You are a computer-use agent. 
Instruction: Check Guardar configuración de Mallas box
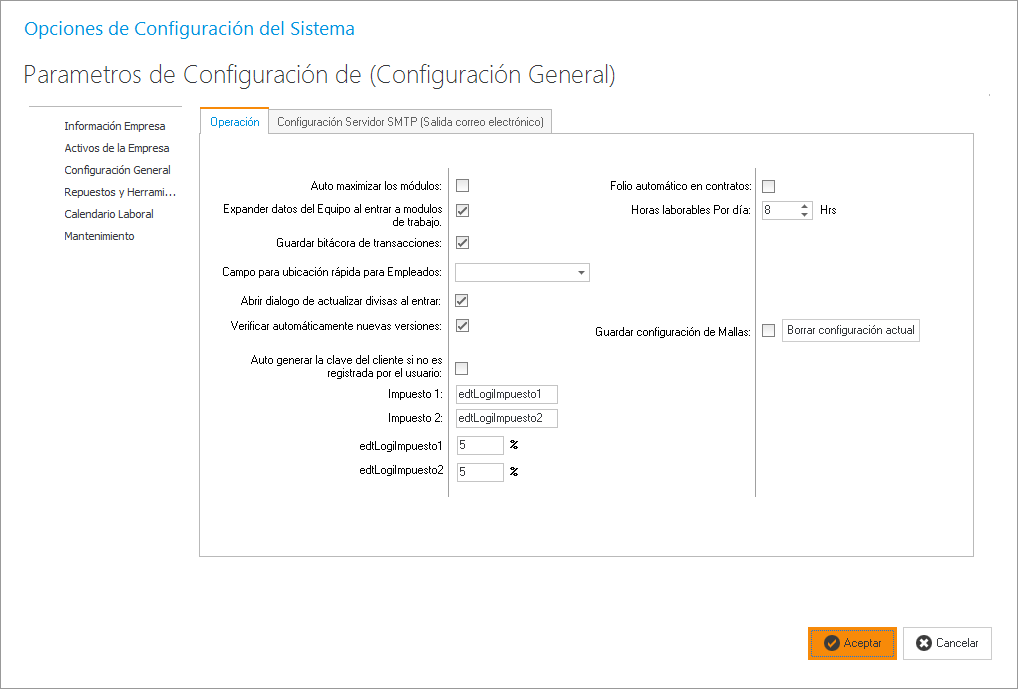768,330
